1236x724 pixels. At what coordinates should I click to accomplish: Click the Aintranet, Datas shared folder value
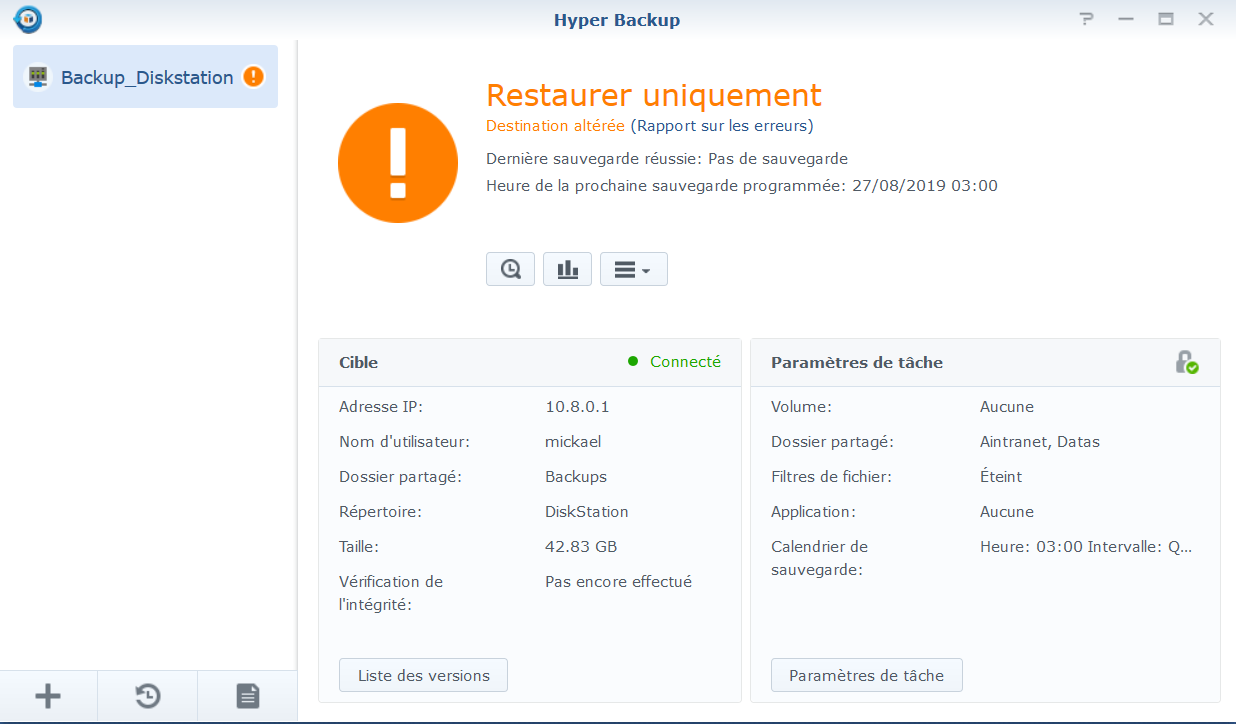point(1040,442)
